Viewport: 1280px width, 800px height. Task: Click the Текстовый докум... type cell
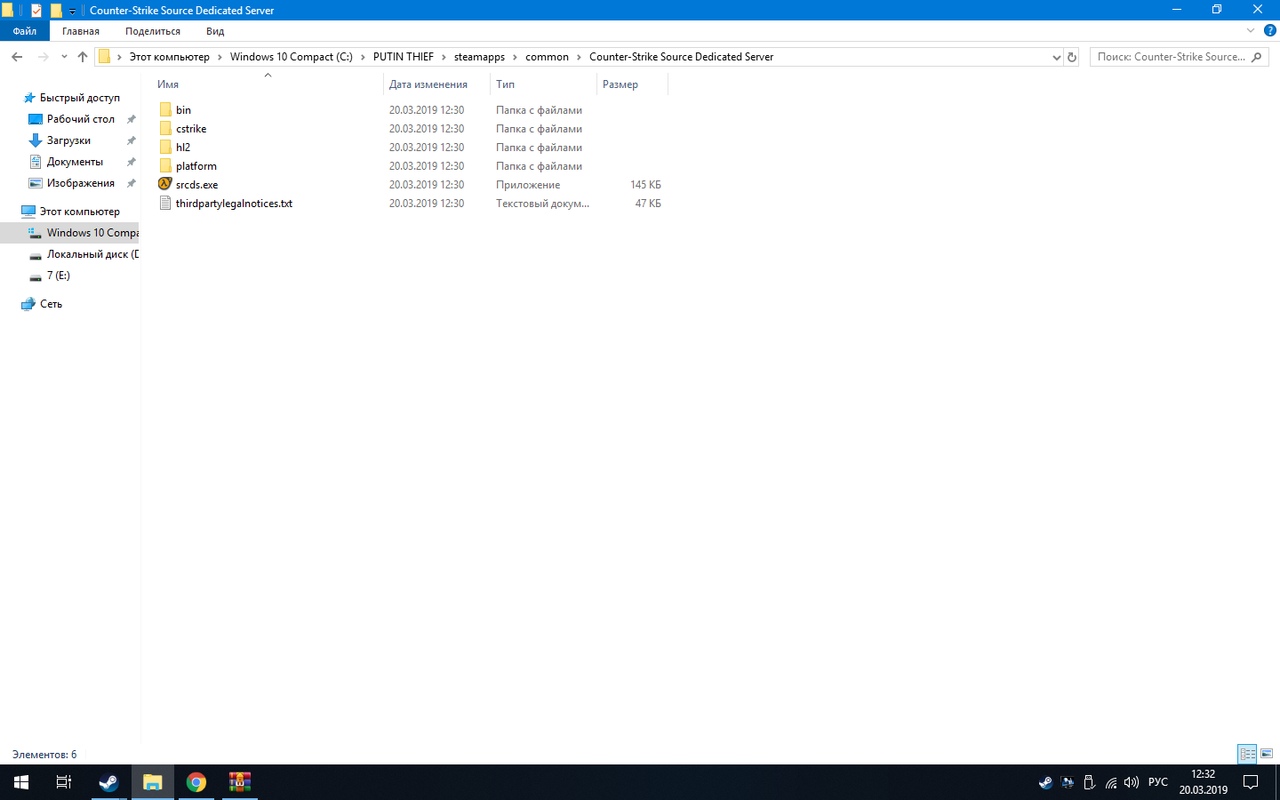pos(543,203)
